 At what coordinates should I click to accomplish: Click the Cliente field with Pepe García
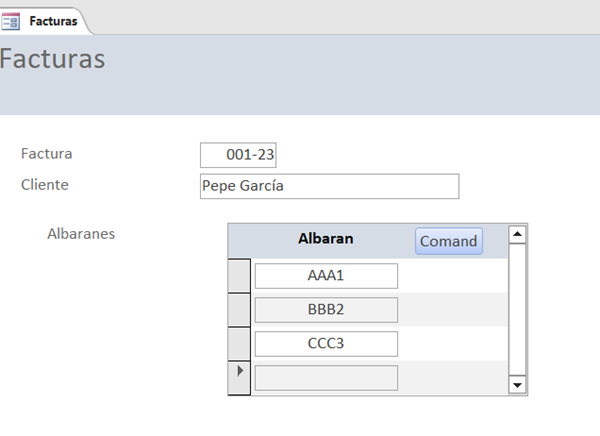click(x=329, y=186)
